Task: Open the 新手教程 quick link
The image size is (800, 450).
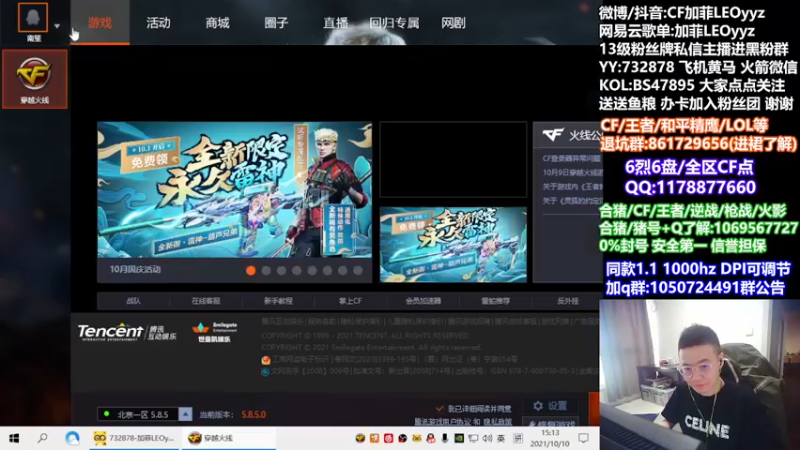Action: [x=278, y=301]
